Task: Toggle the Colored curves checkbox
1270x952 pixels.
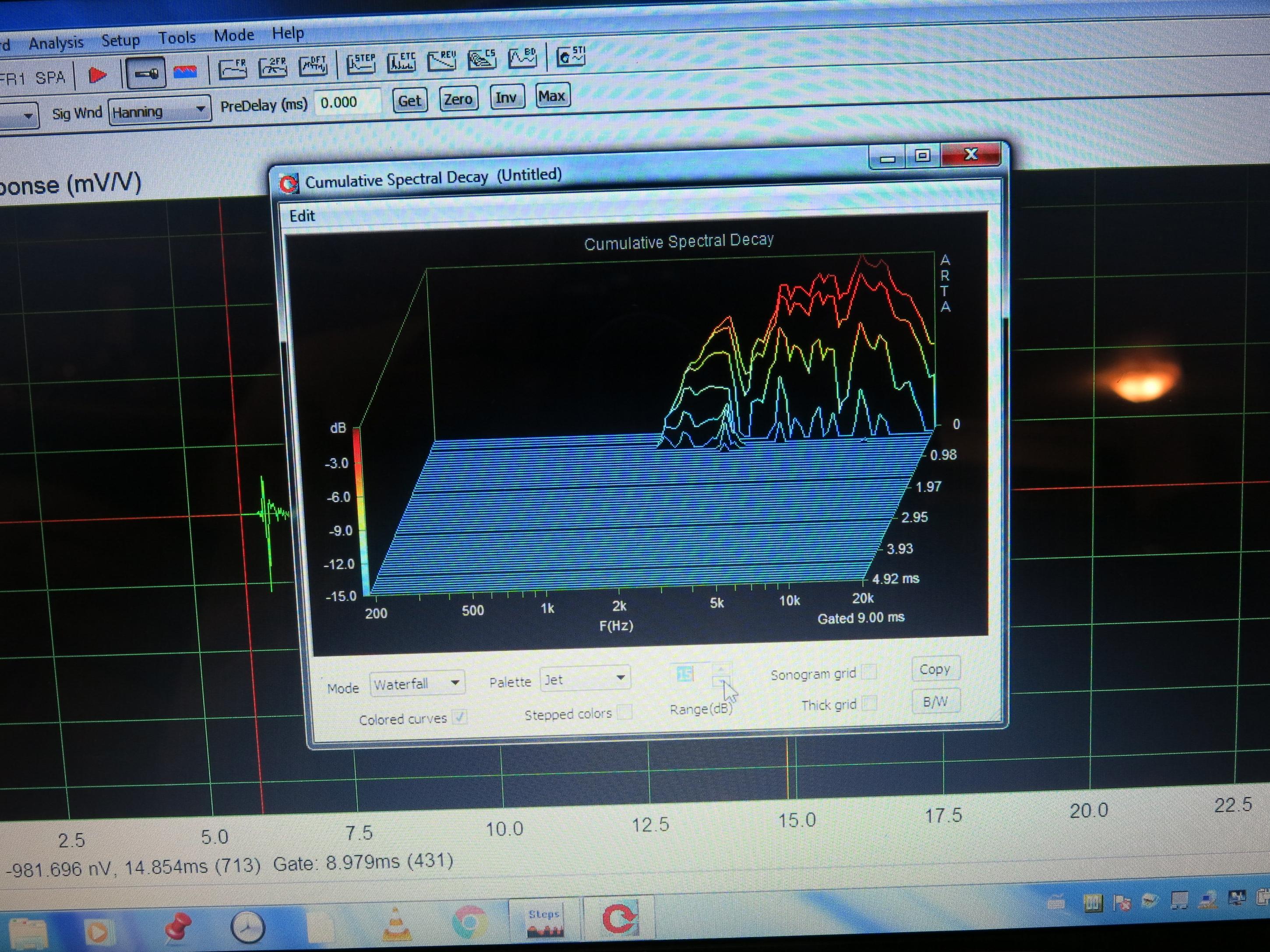Action: coord(459,717)
